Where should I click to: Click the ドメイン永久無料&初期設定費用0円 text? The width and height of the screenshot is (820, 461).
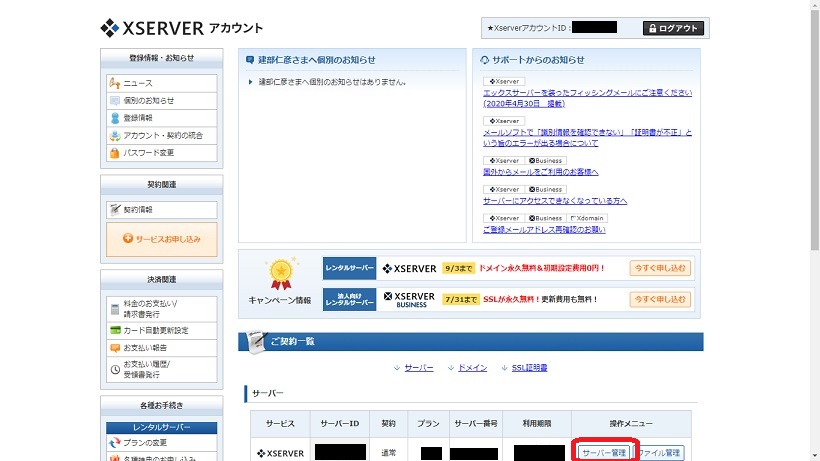tap(542, 268)
